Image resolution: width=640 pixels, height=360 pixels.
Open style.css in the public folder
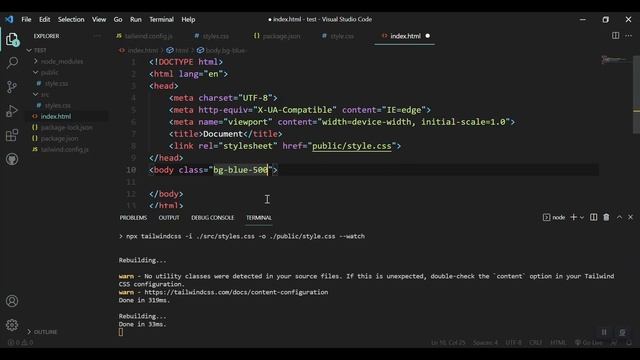tap(56, 83)
